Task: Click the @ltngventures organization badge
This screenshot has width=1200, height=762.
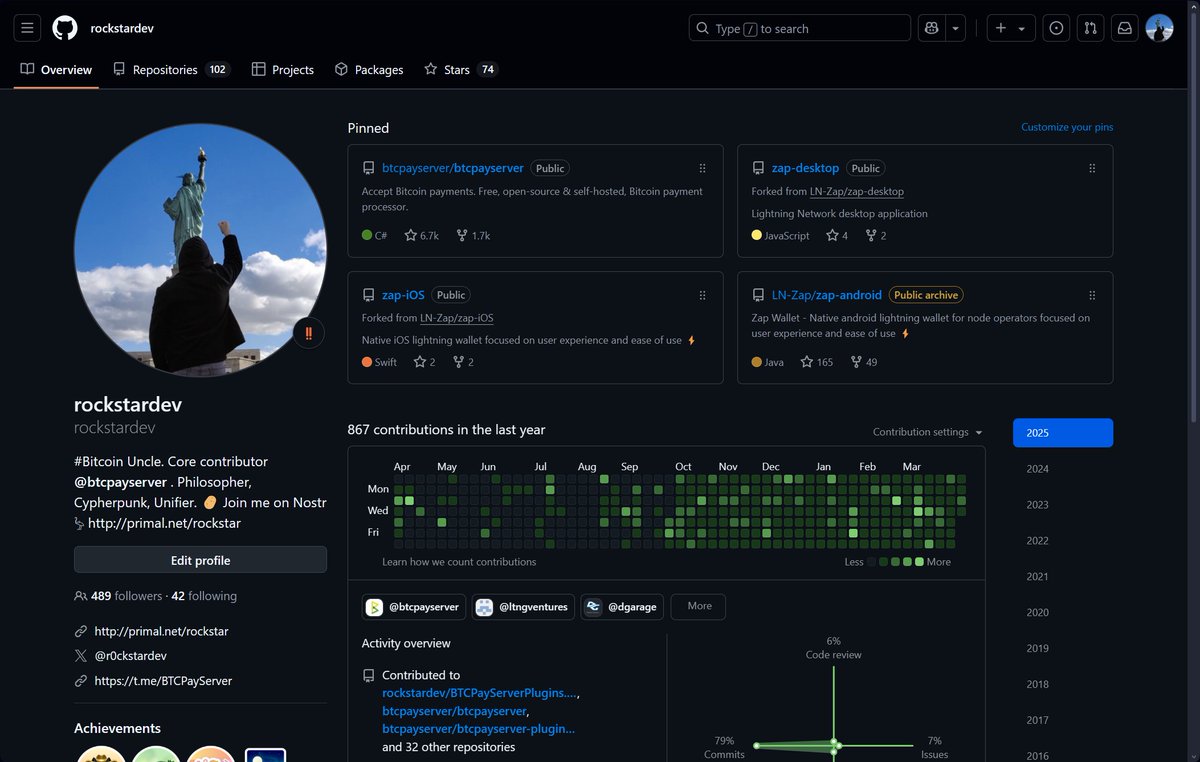Action: click(524, 606)
